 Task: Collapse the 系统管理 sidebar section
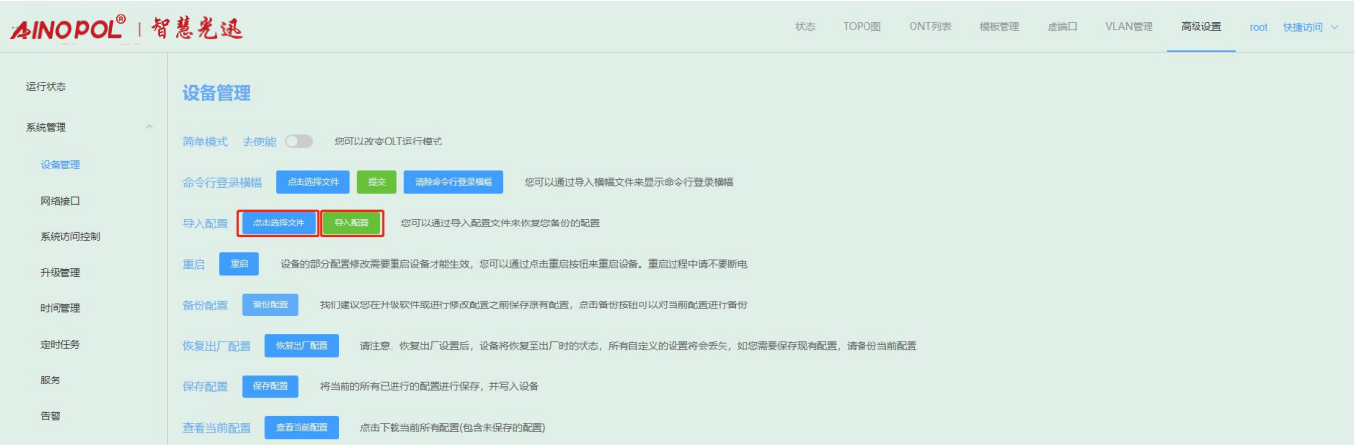click(150, 127)
